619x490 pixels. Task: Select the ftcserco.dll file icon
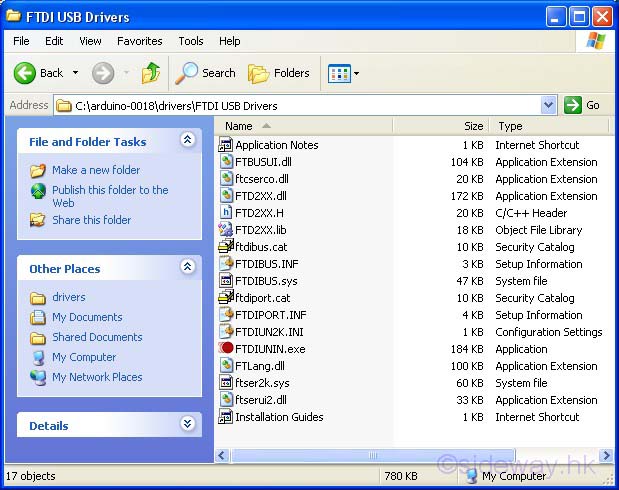tap(226, 179)
